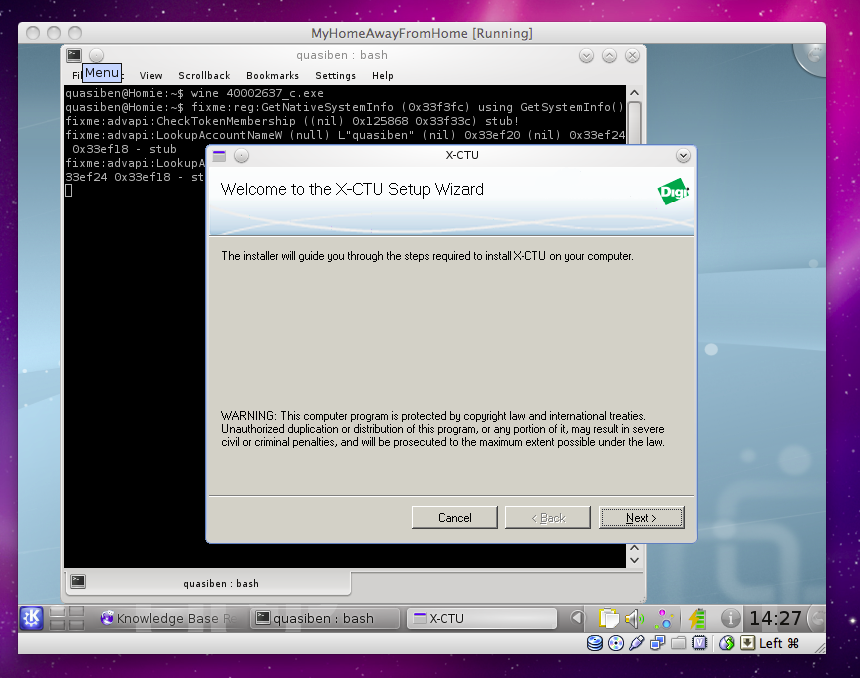
Task: Click the colorful dots tray icon beside the speaker
Action: click(664, 619)
